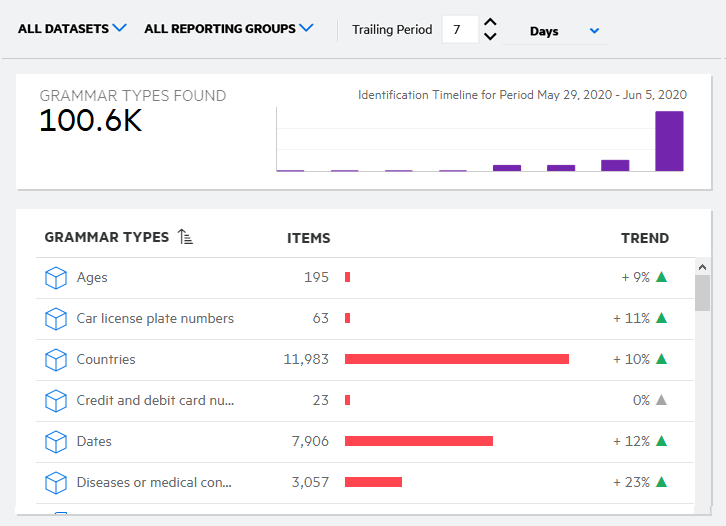
Task: Expand the All Reporting Groups dropdown
Action: click(228, 29)
